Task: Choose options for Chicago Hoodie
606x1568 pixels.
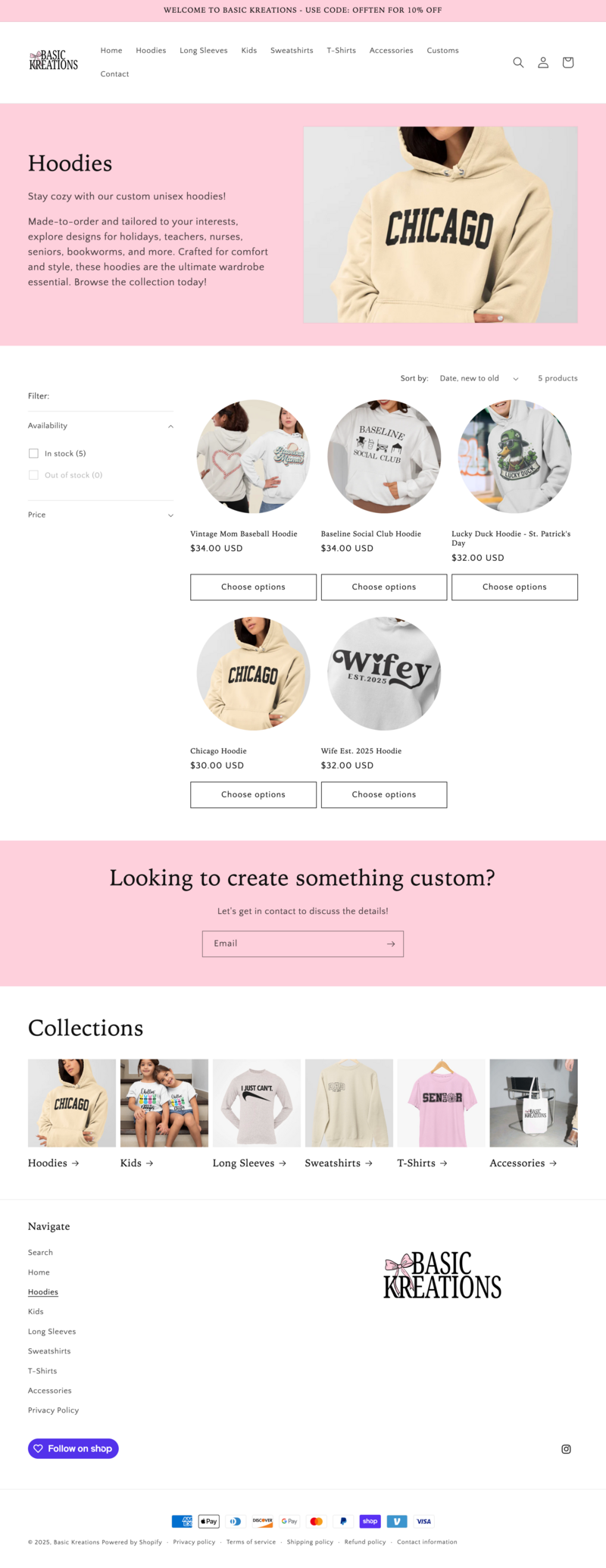Action: coord(253,794)
